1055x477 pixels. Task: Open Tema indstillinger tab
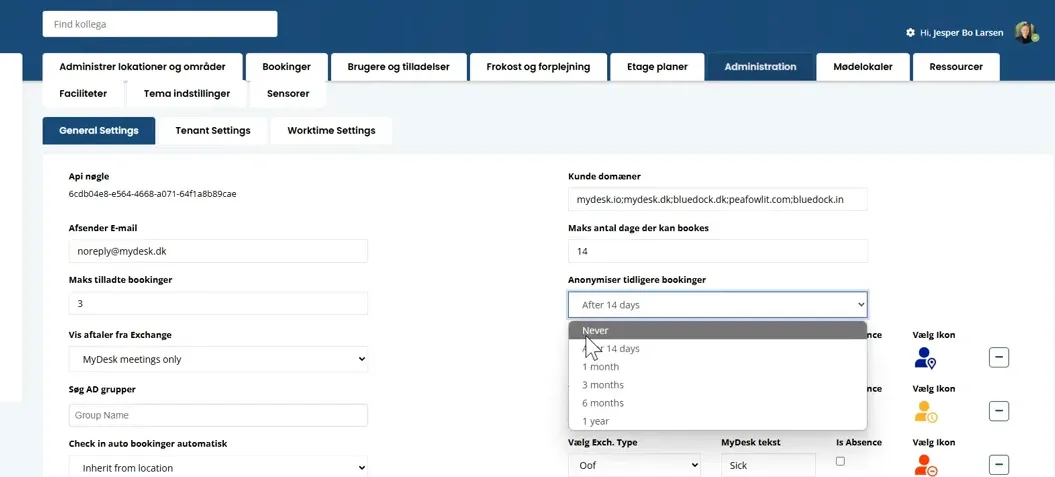coord(187,94)
